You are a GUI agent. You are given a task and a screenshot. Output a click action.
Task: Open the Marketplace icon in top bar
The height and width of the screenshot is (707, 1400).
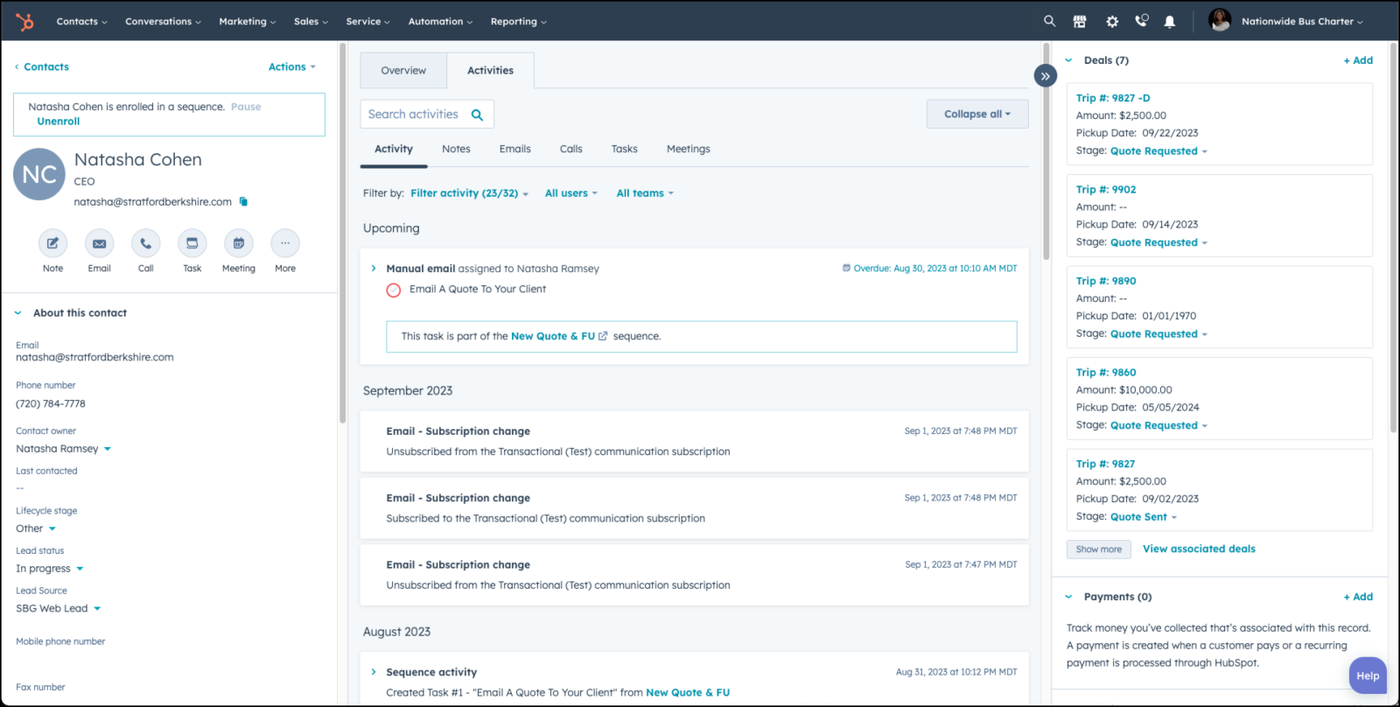pyautogui.click(x=1080, y=21)
